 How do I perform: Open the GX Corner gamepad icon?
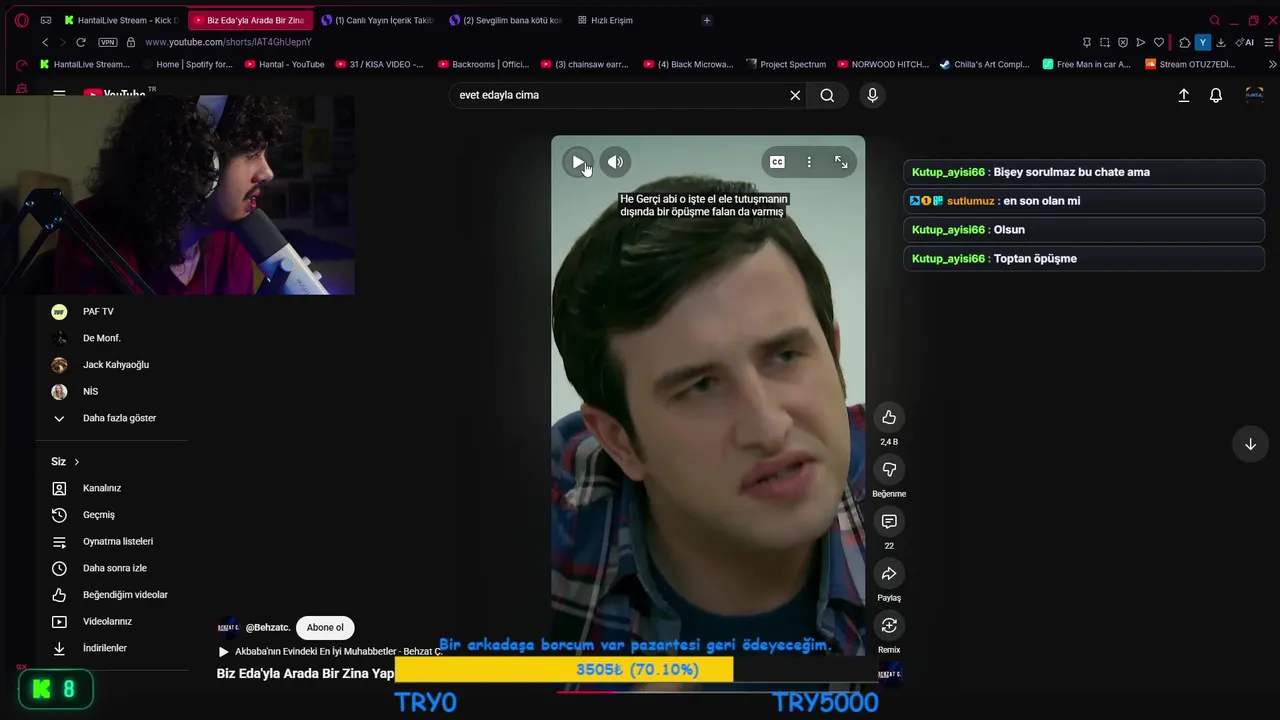46,20
